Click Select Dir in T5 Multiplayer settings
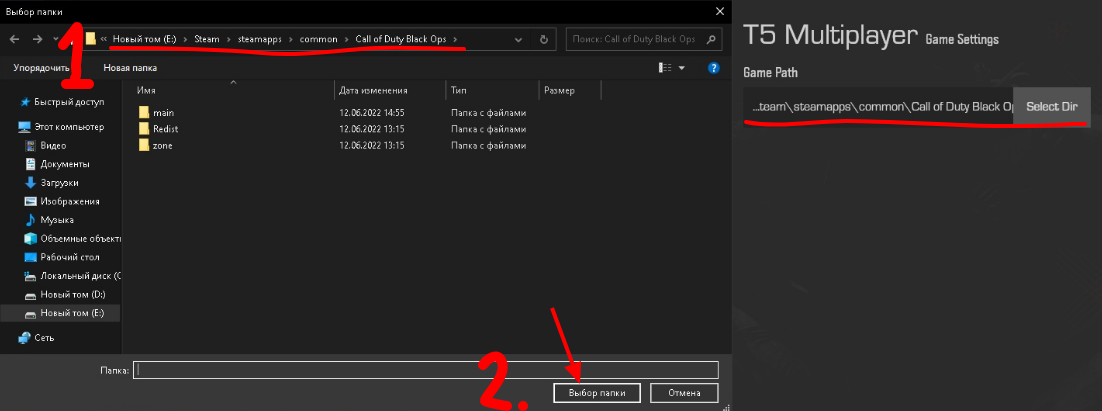The image size is (1102, 411). [x=1051, y=107]
